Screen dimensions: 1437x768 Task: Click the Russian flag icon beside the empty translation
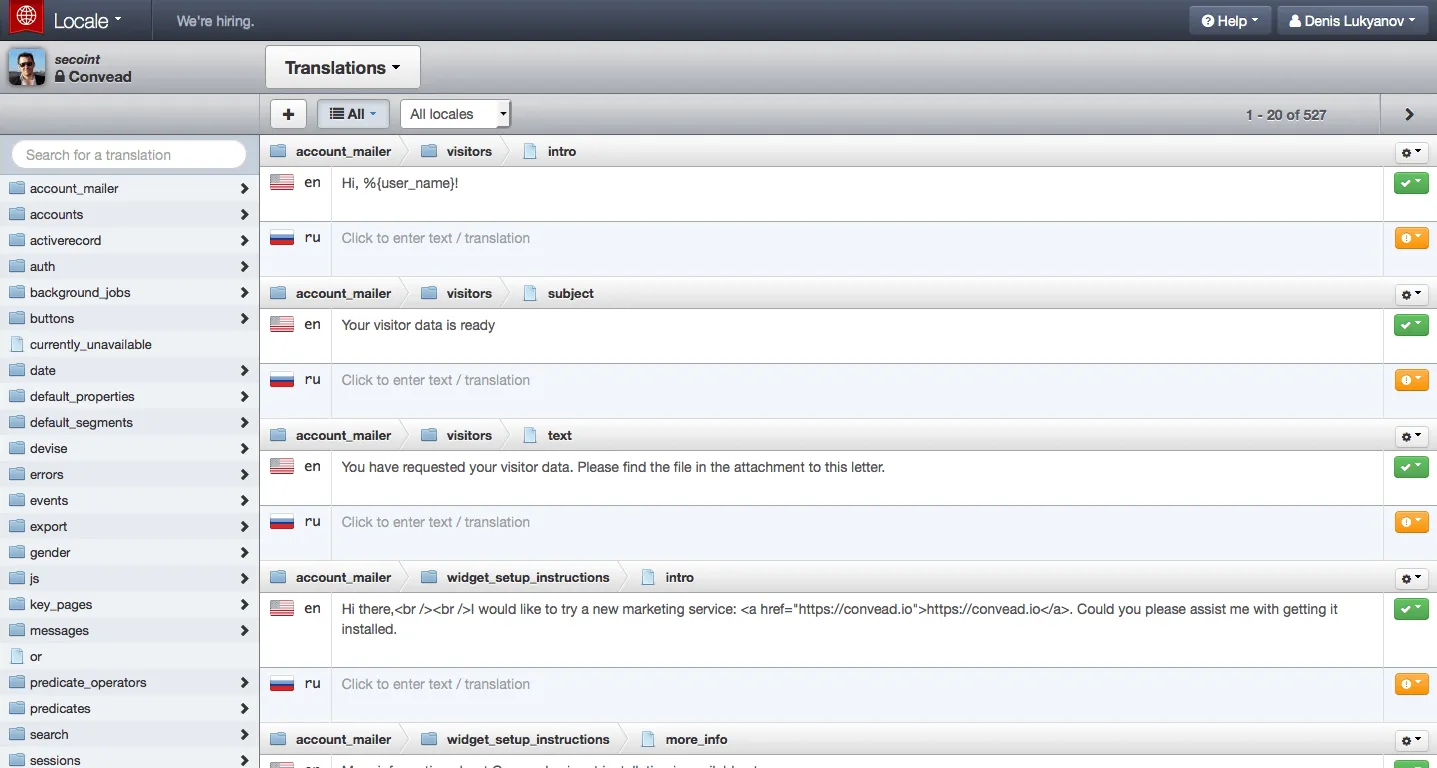(x=281, y=237)
